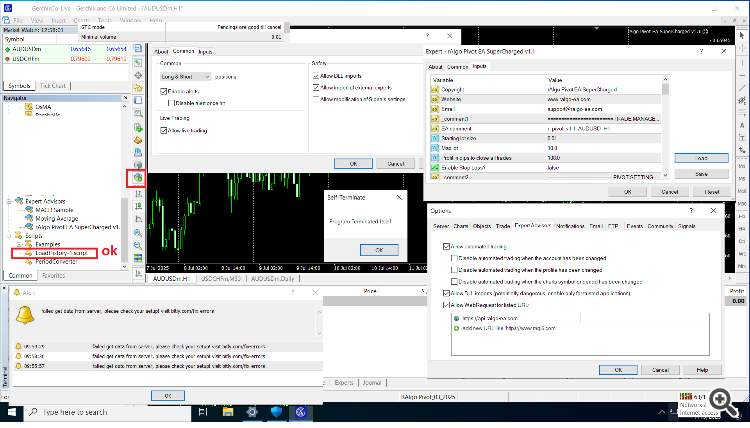Toggle Allow WebRequest for listed URL checkbox

click(x=446, y=305)
